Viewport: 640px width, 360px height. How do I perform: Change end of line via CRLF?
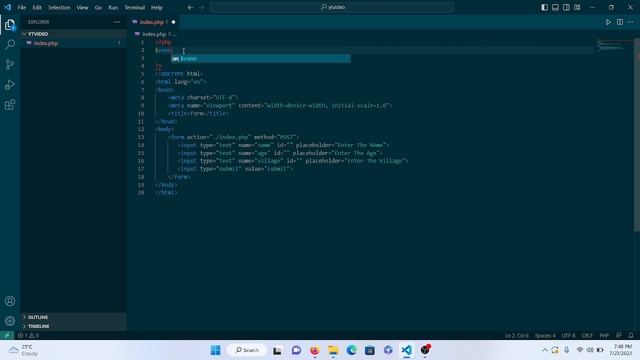pos(587,336)
